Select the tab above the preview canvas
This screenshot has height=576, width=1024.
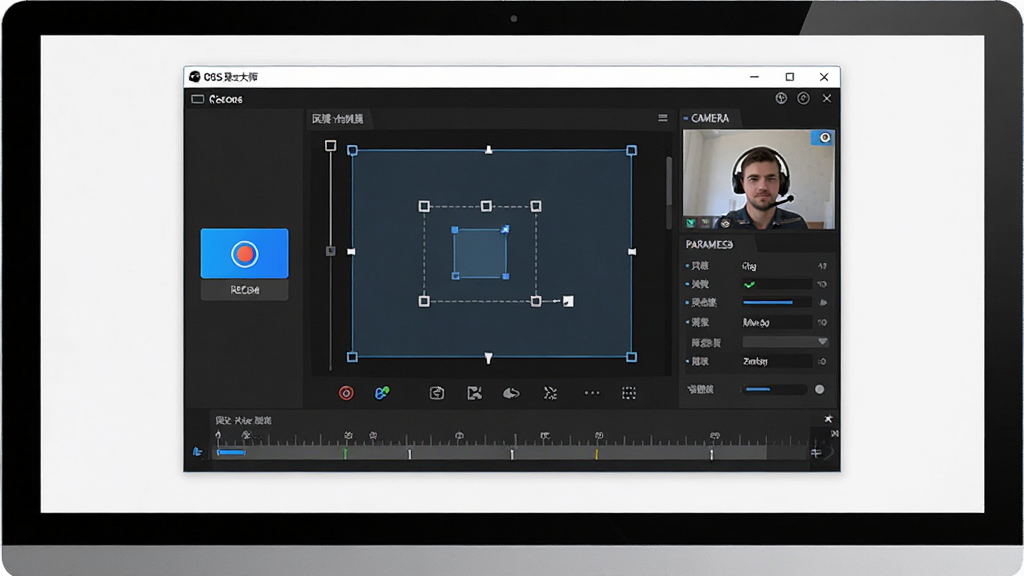coord(338,119)
